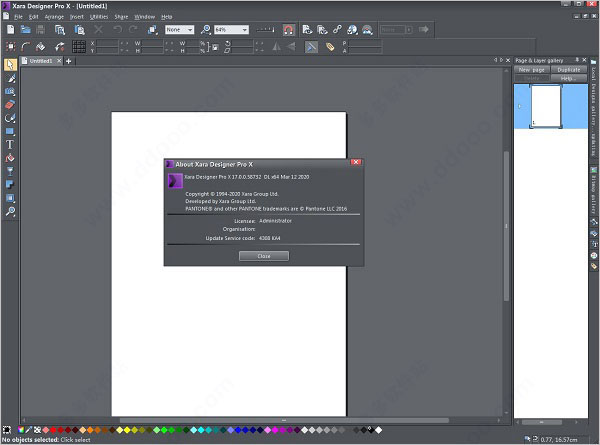Viewport: 600px width, 445px height.
Task: Open the Arrange menu
Action: coord(54,17)
